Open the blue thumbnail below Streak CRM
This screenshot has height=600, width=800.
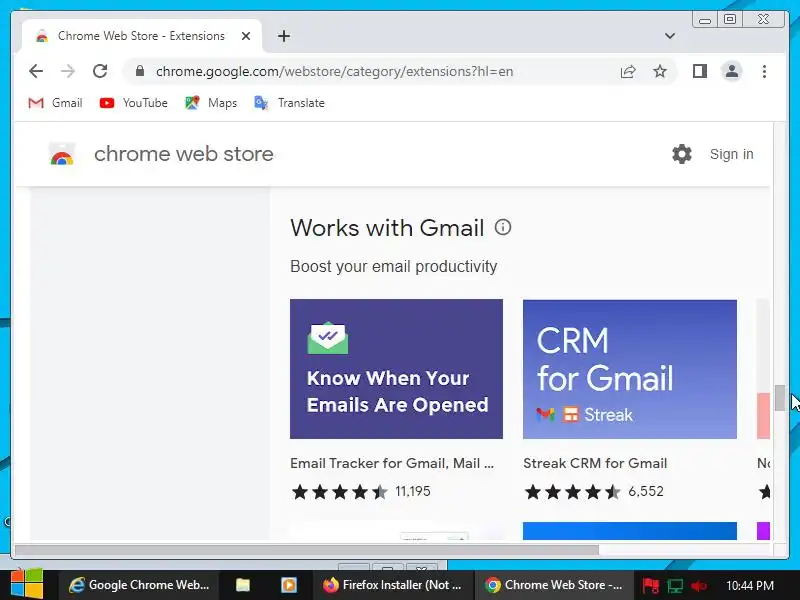coord(630,531)
